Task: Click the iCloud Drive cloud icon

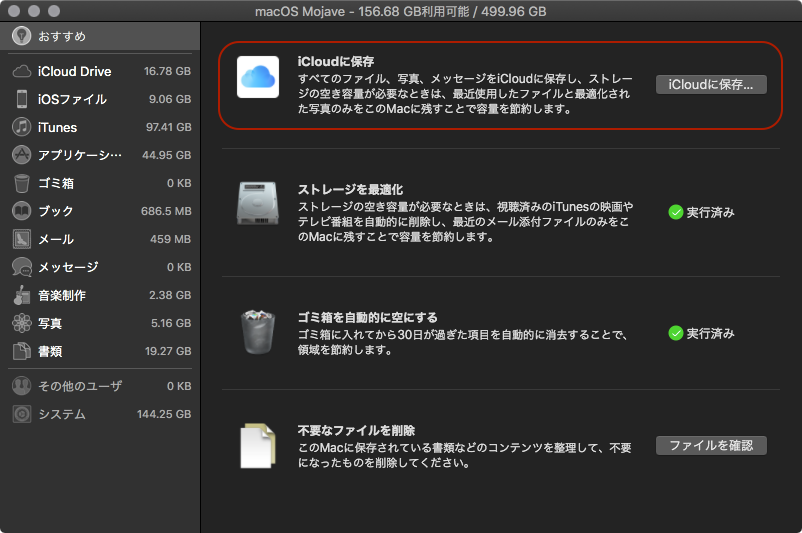Action: [21, 71]
